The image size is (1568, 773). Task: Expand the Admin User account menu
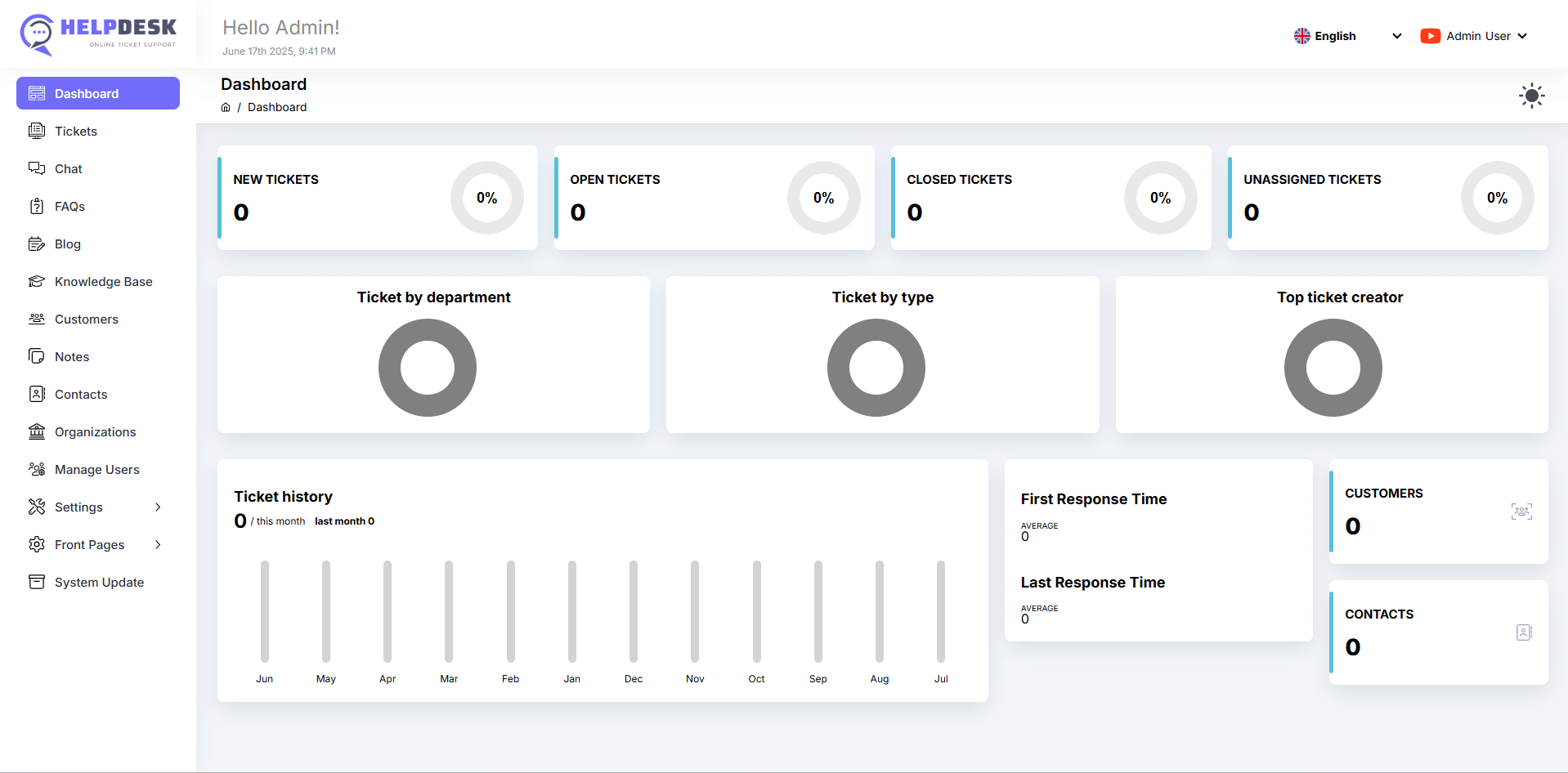coord(1474,36)
